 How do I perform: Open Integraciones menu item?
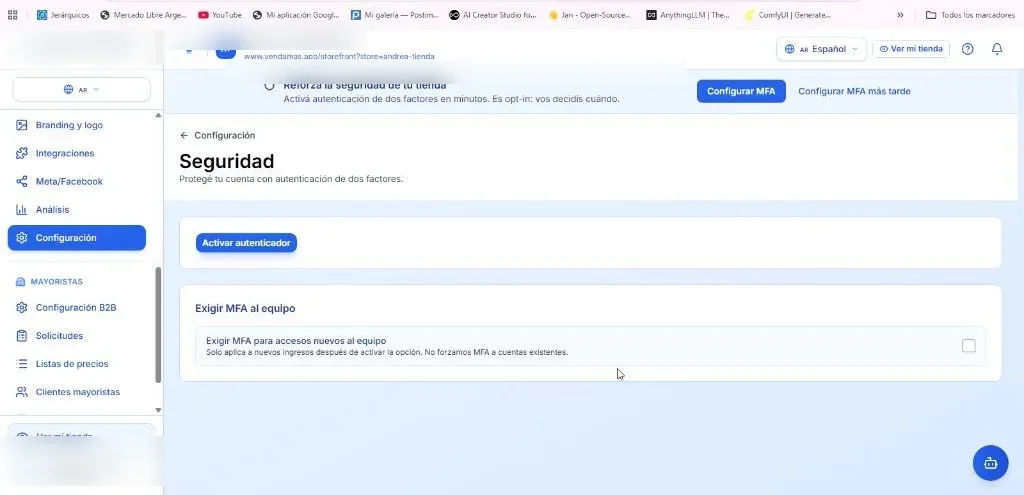pyautogui.click(x=77, y=153)
